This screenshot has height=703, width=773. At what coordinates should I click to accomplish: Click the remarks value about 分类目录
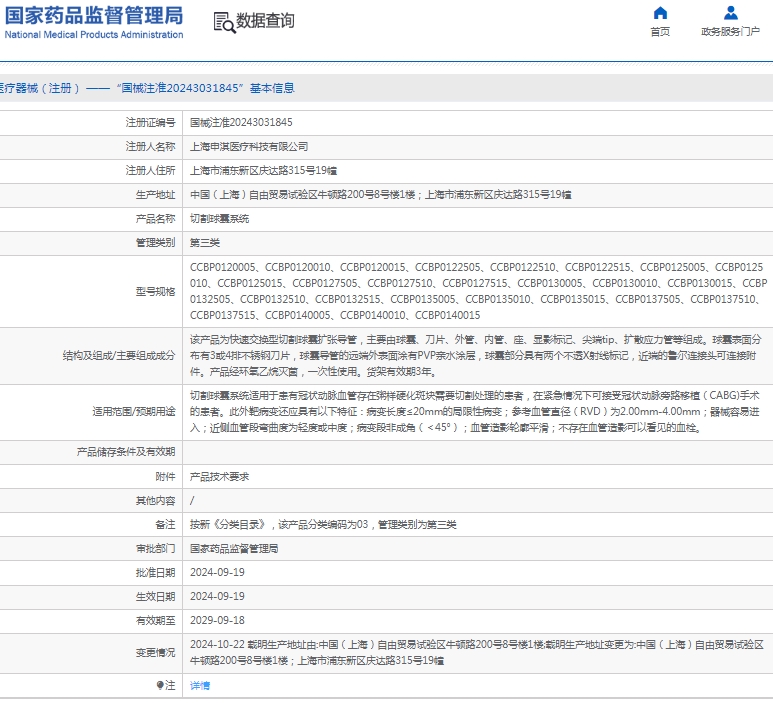click(323, 525)
